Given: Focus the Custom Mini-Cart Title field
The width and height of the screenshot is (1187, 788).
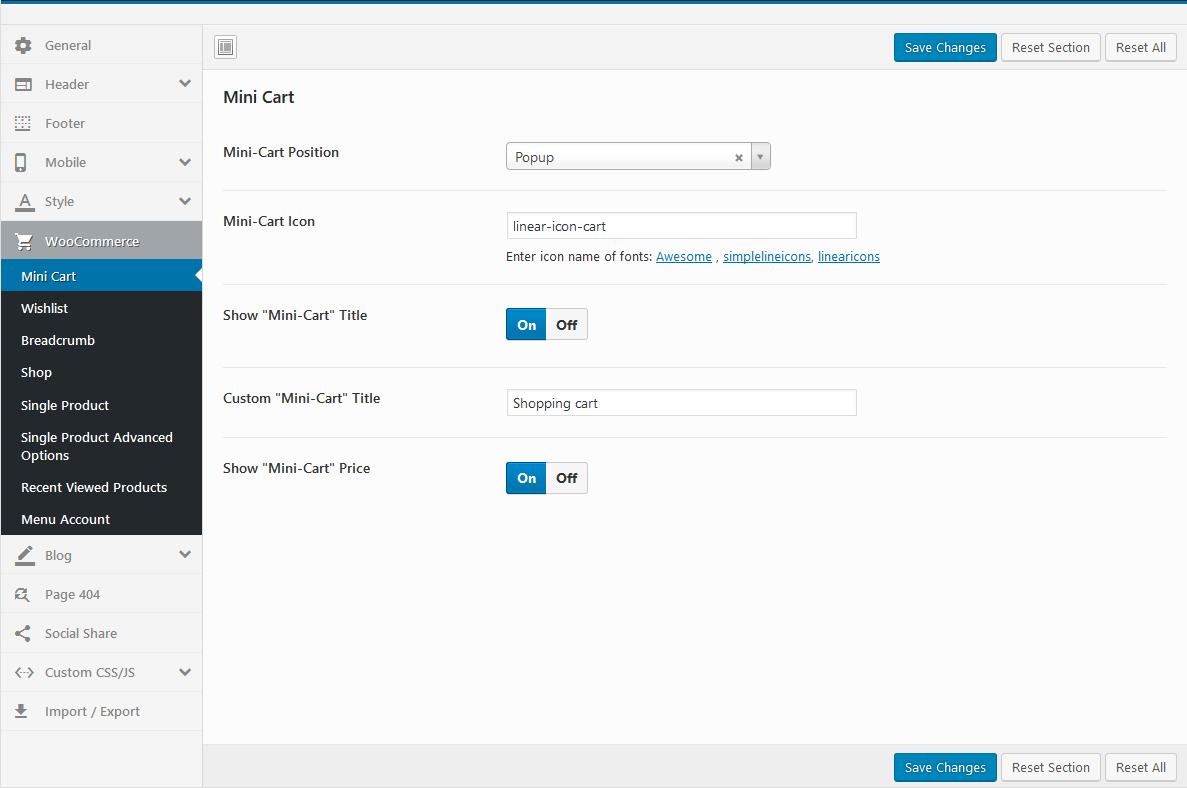Looking at the screenshot, I should [681, 403].
